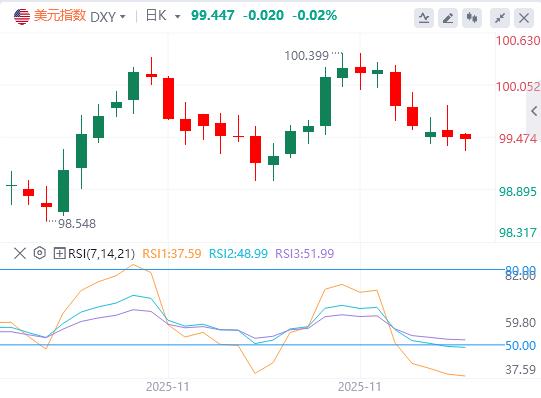Remove the RSI indicator with X
The height and width of the screenshot is (398, 541).
tap(20, 253)
